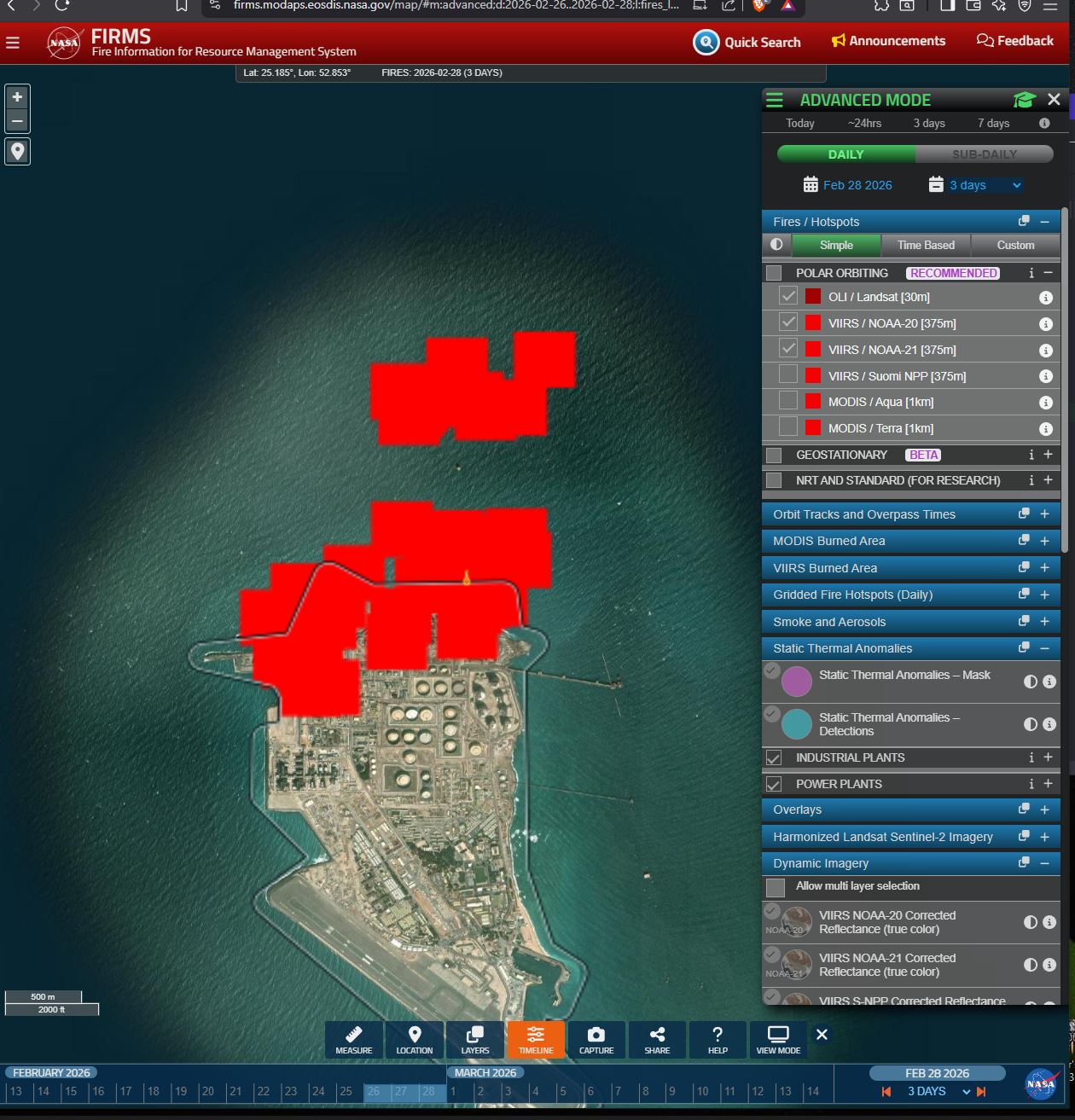Uncheck the Power Plants checkbox
This screenshot has width=1075, height=1120.
(x=774, y=784)
